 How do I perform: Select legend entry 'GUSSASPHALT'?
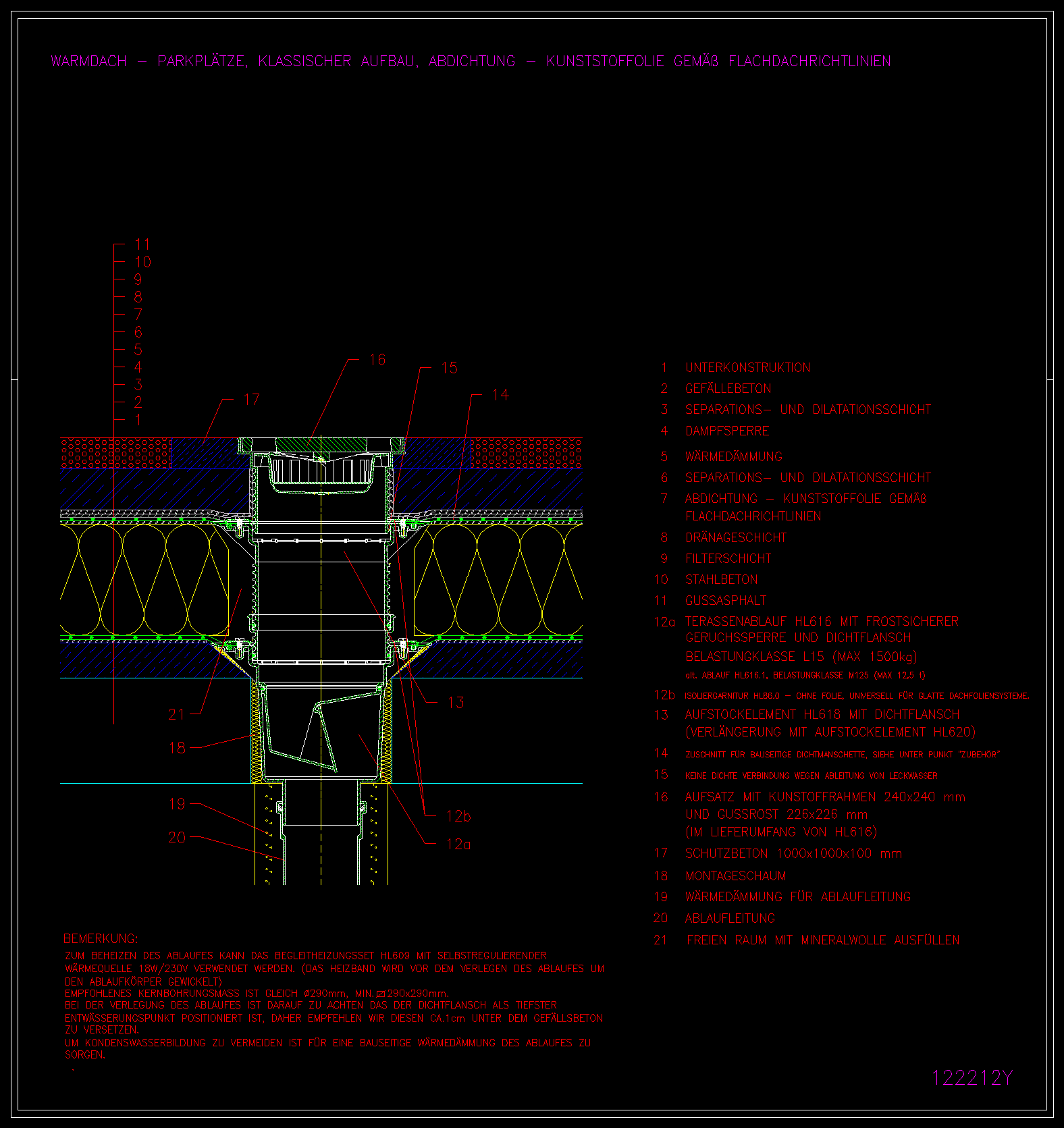point(726,601)
